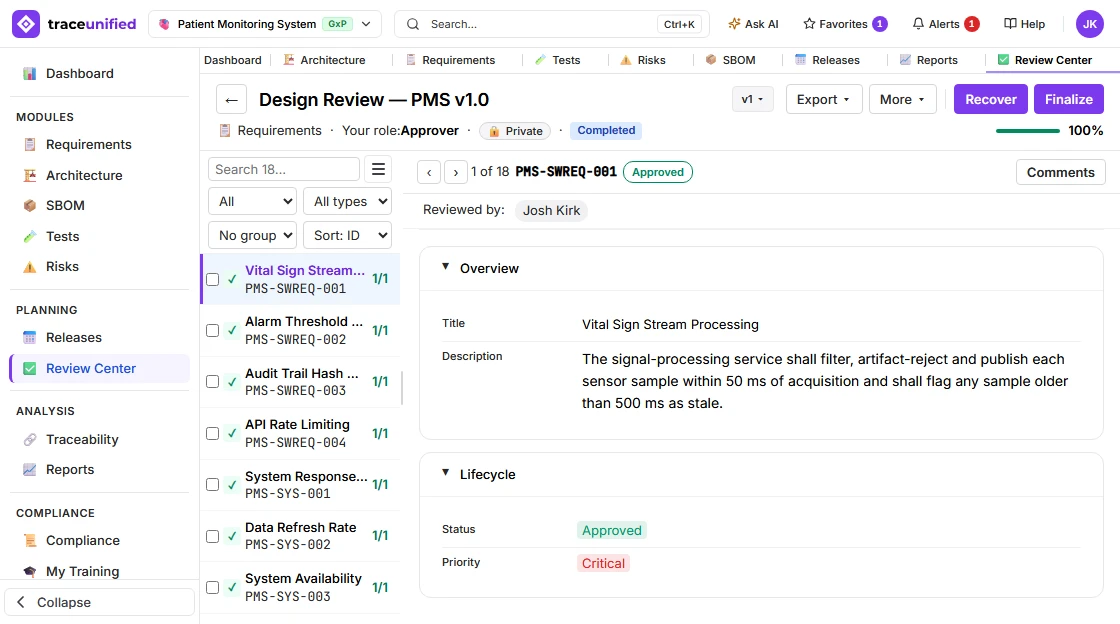Open JK user avatar menu
This screenshot has height=624, width=1120.
(1089, 24)
